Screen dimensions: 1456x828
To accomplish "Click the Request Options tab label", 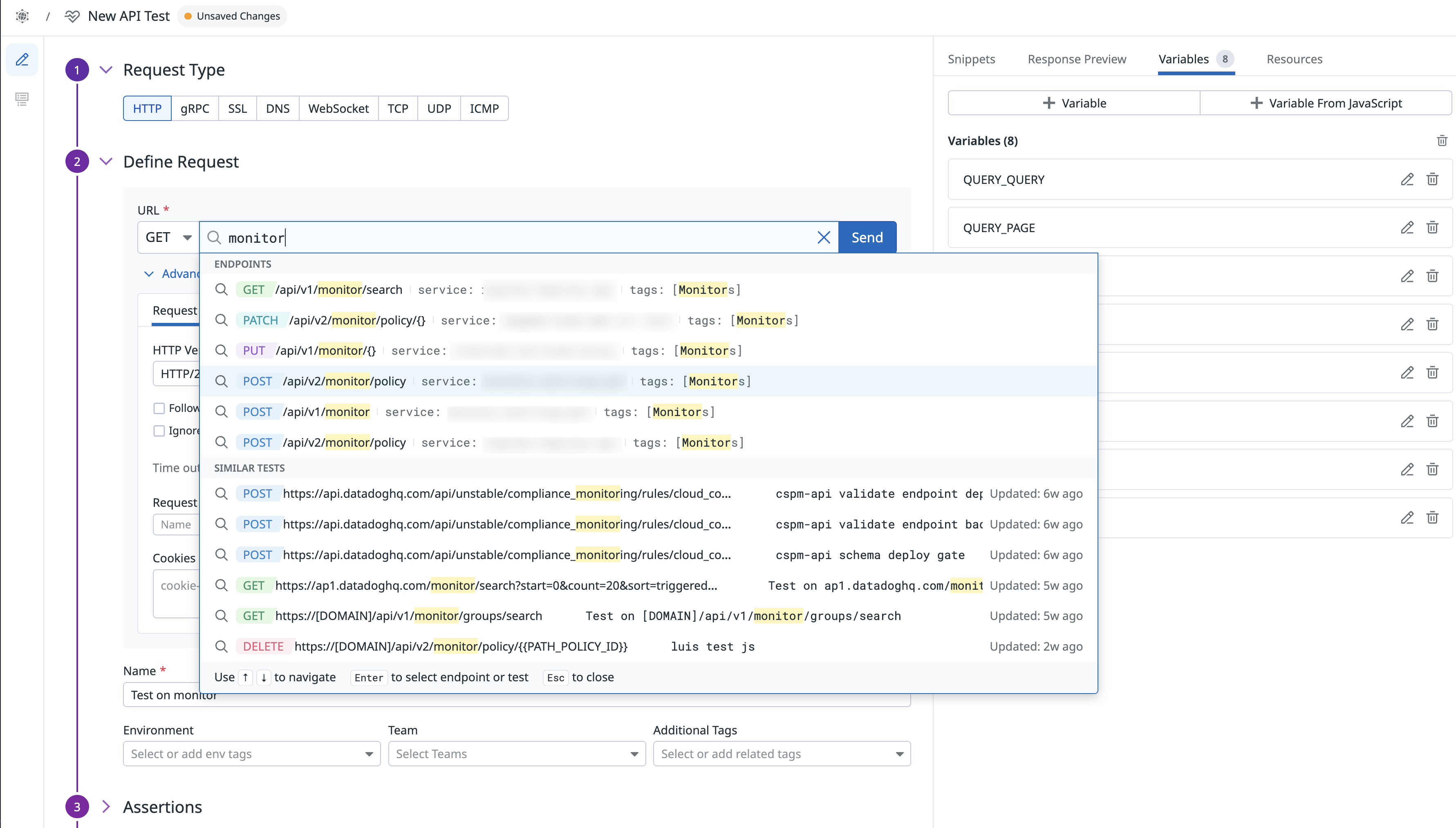I will click(175, 311).
